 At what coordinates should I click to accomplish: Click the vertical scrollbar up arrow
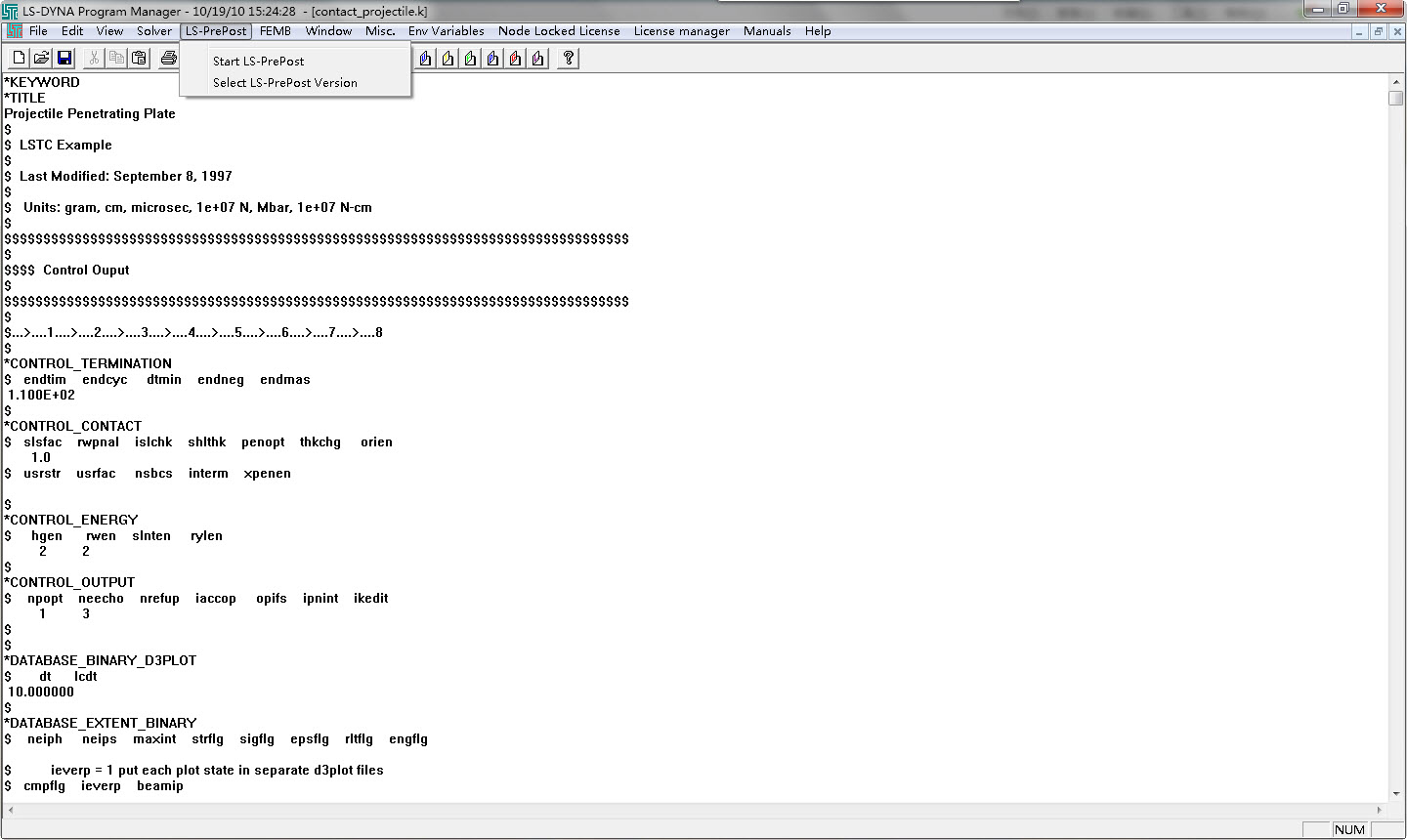(1395, 83)
